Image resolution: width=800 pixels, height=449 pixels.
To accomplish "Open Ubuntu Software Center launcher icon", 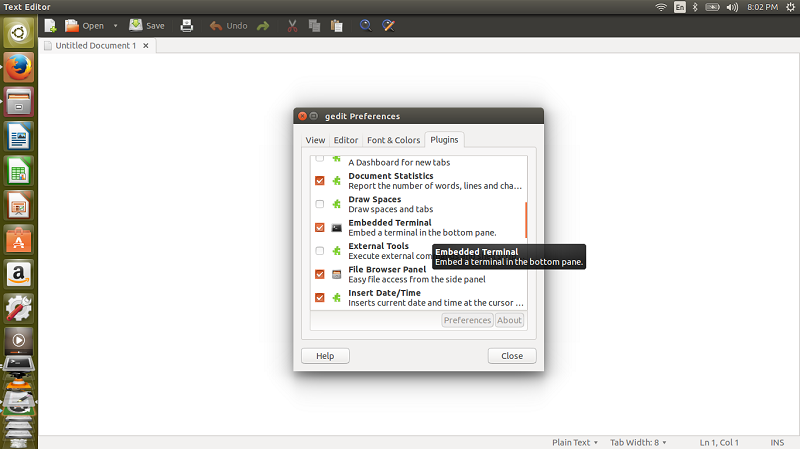I will tap(19, 240).
